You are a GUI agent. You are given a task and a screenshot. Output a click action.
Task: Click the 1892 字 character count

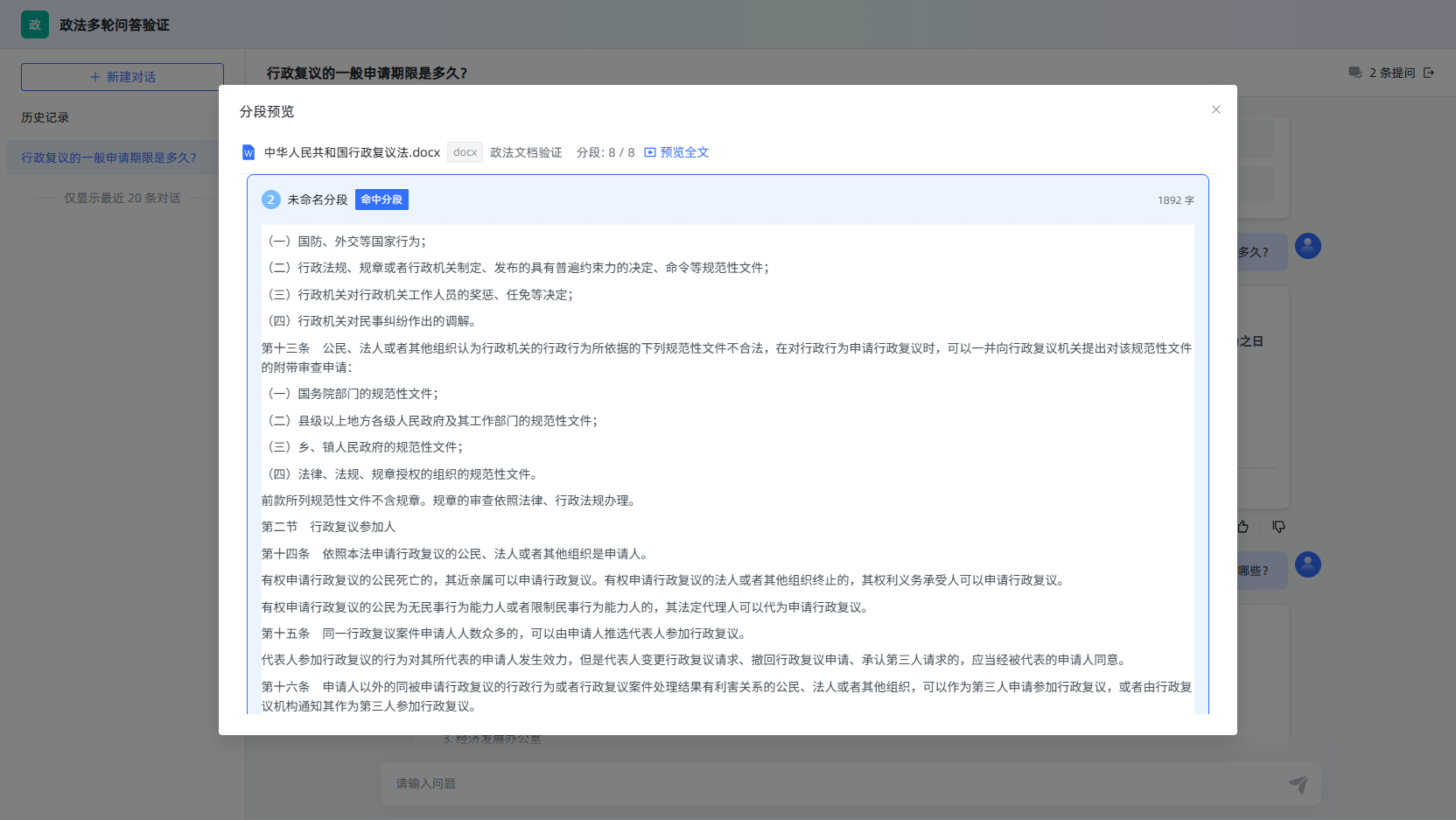click(x=1175, y=200)
